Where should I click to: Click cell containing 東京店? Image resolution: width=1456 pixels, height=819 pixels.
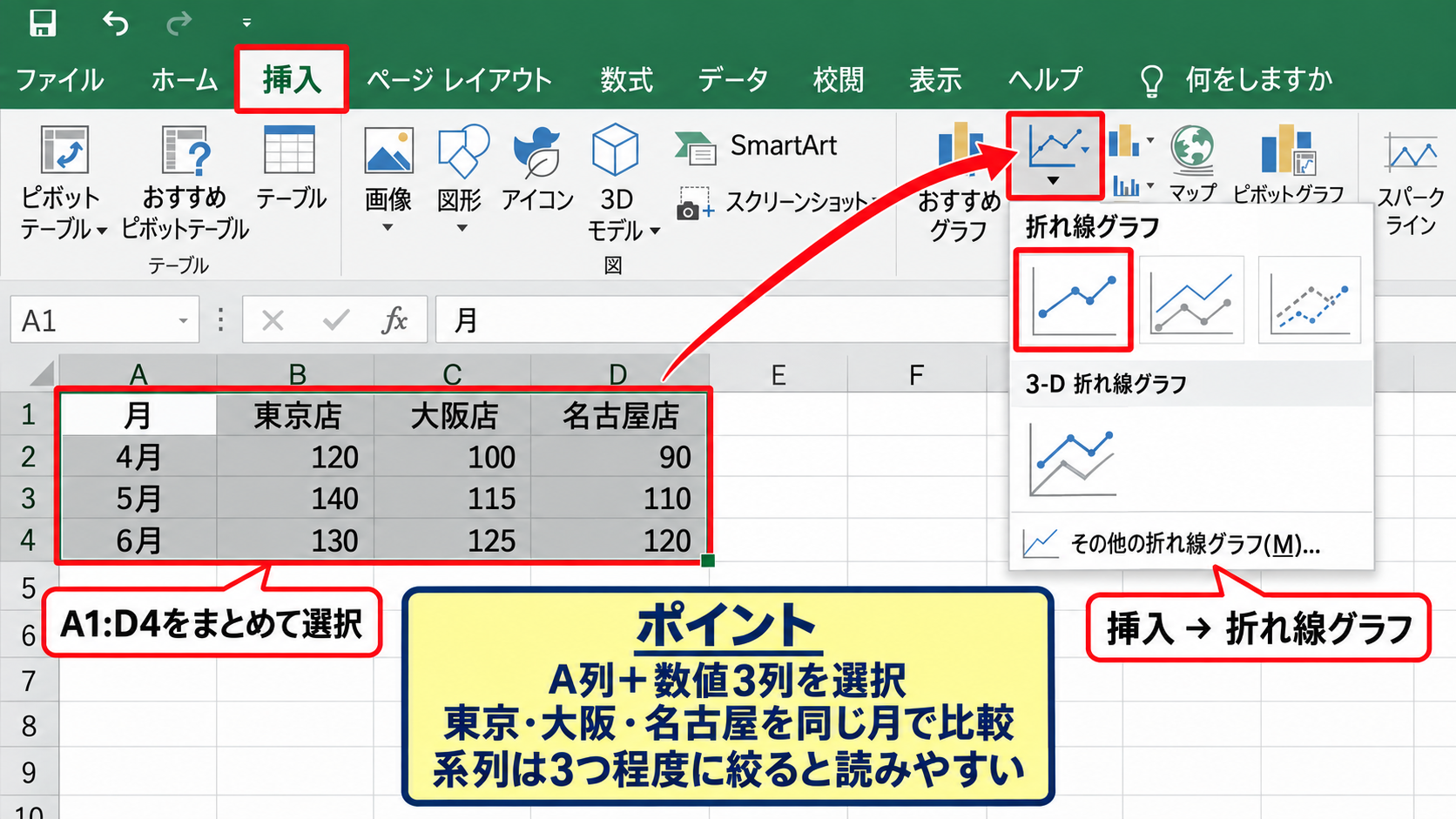point(296,415)
